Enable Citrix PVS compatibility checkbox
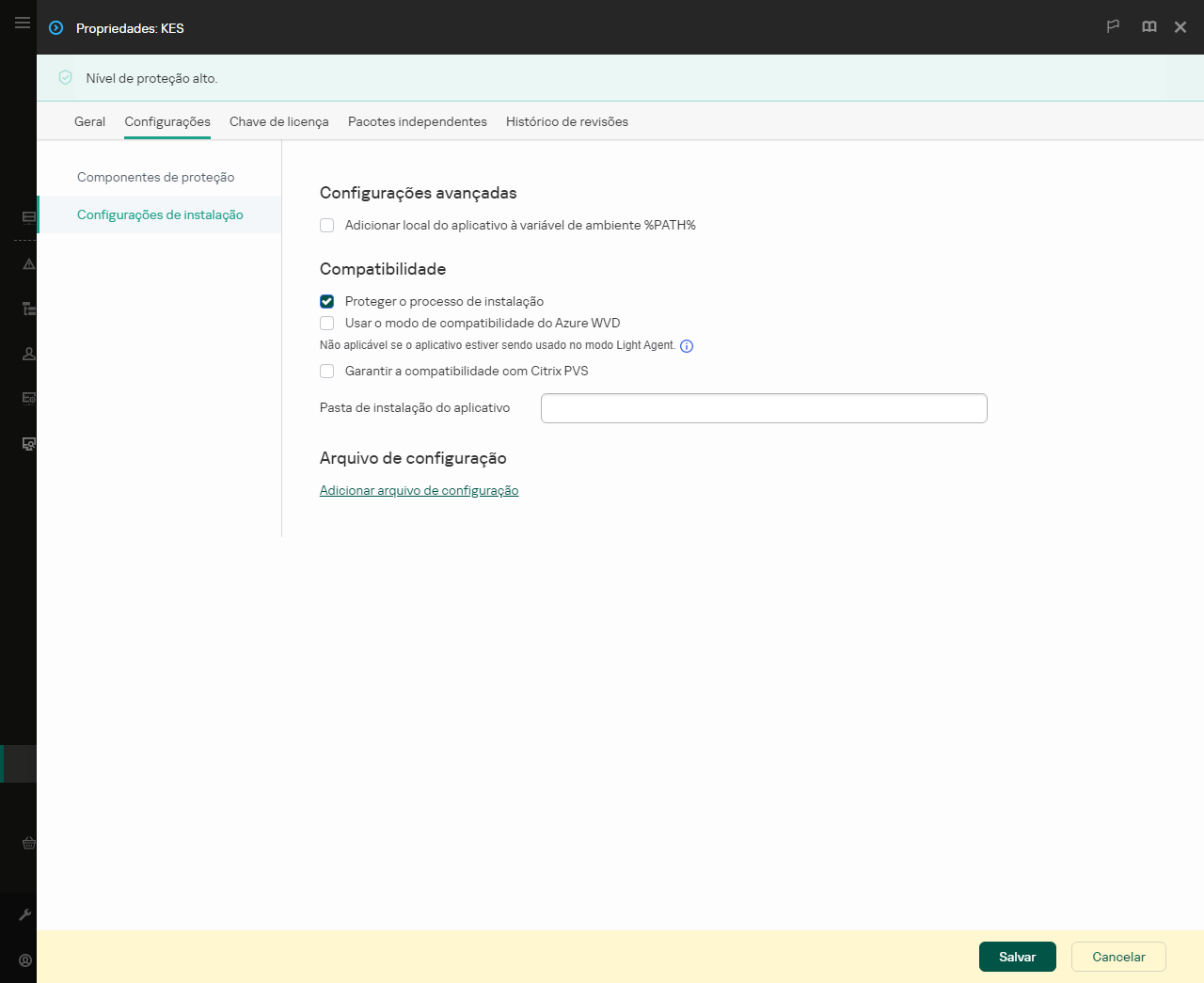Image resolution: width=1204 pixels, height=983 pixels. coord(326,371)
